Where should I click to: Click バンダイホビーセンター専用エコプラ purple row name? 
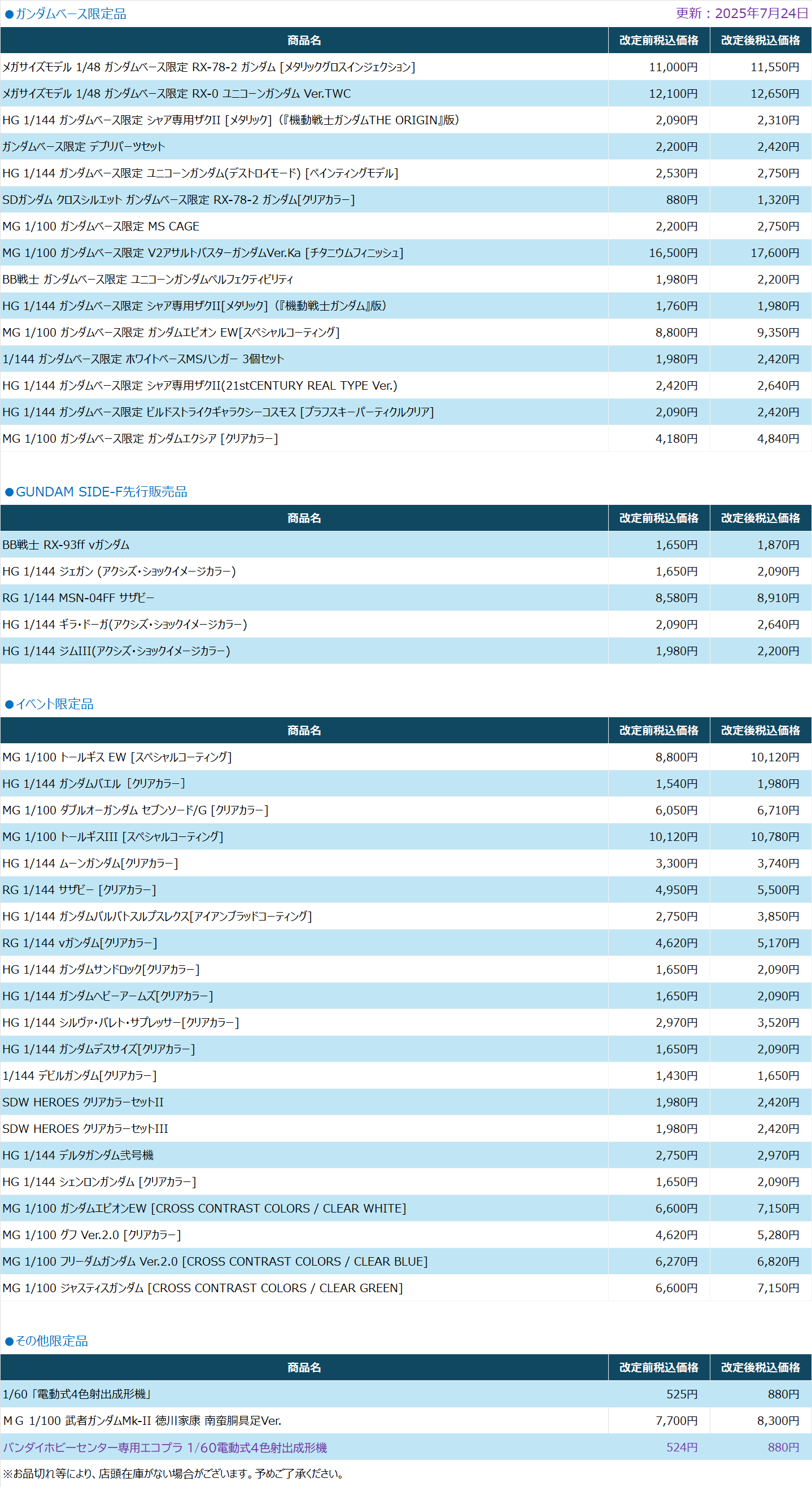coord(165,1447)
